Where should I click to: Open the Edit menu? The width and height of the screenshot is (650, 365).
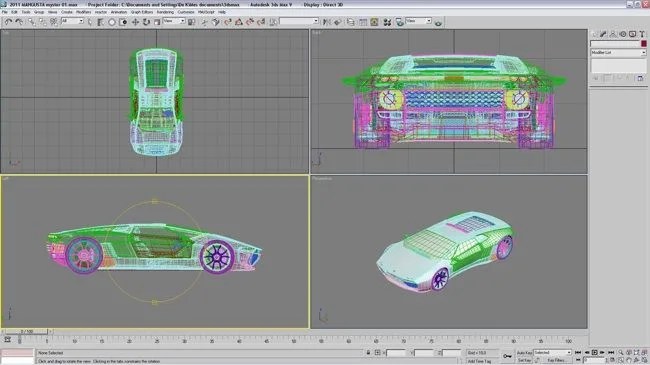coord(15,12)
